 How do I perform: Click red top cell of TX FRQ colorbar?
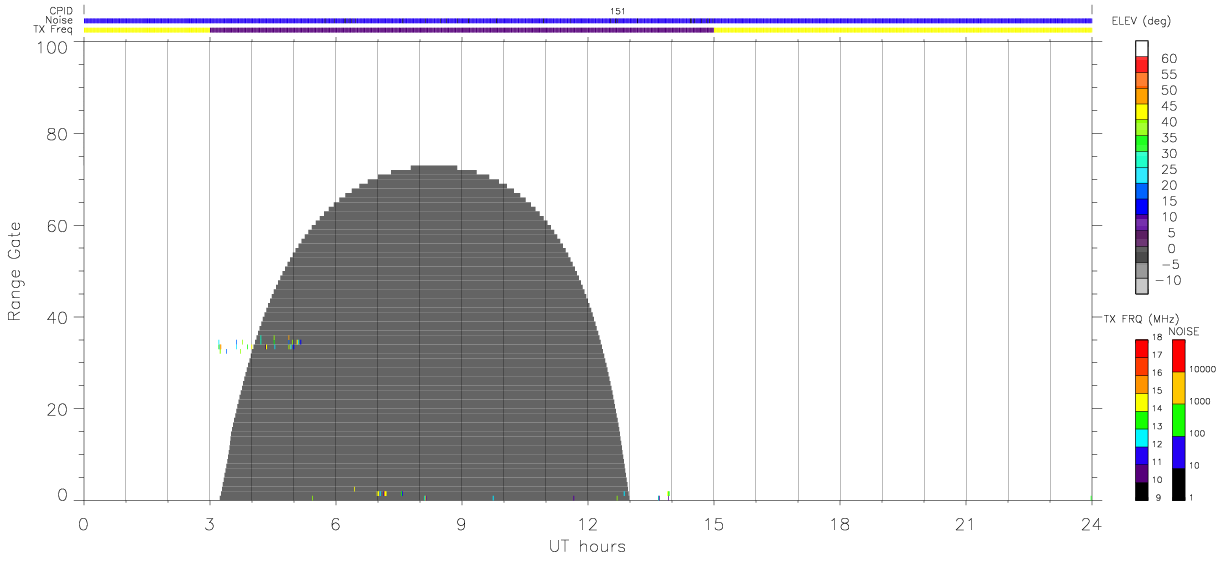click(1142, 349)
